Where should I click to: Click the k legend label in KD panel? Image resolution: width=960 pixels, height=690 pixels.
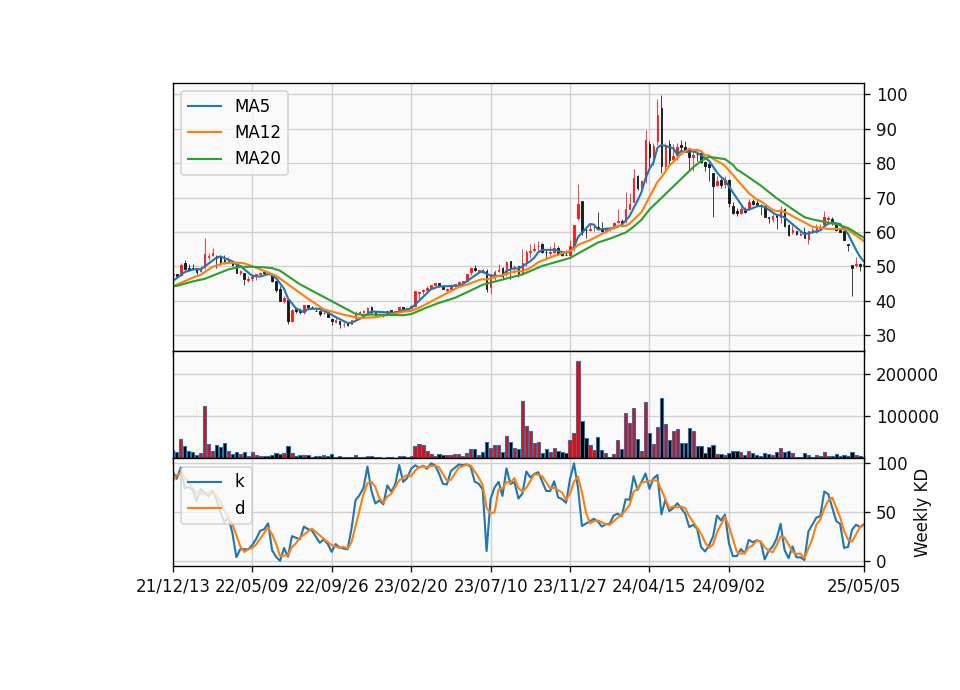point(239,481)
